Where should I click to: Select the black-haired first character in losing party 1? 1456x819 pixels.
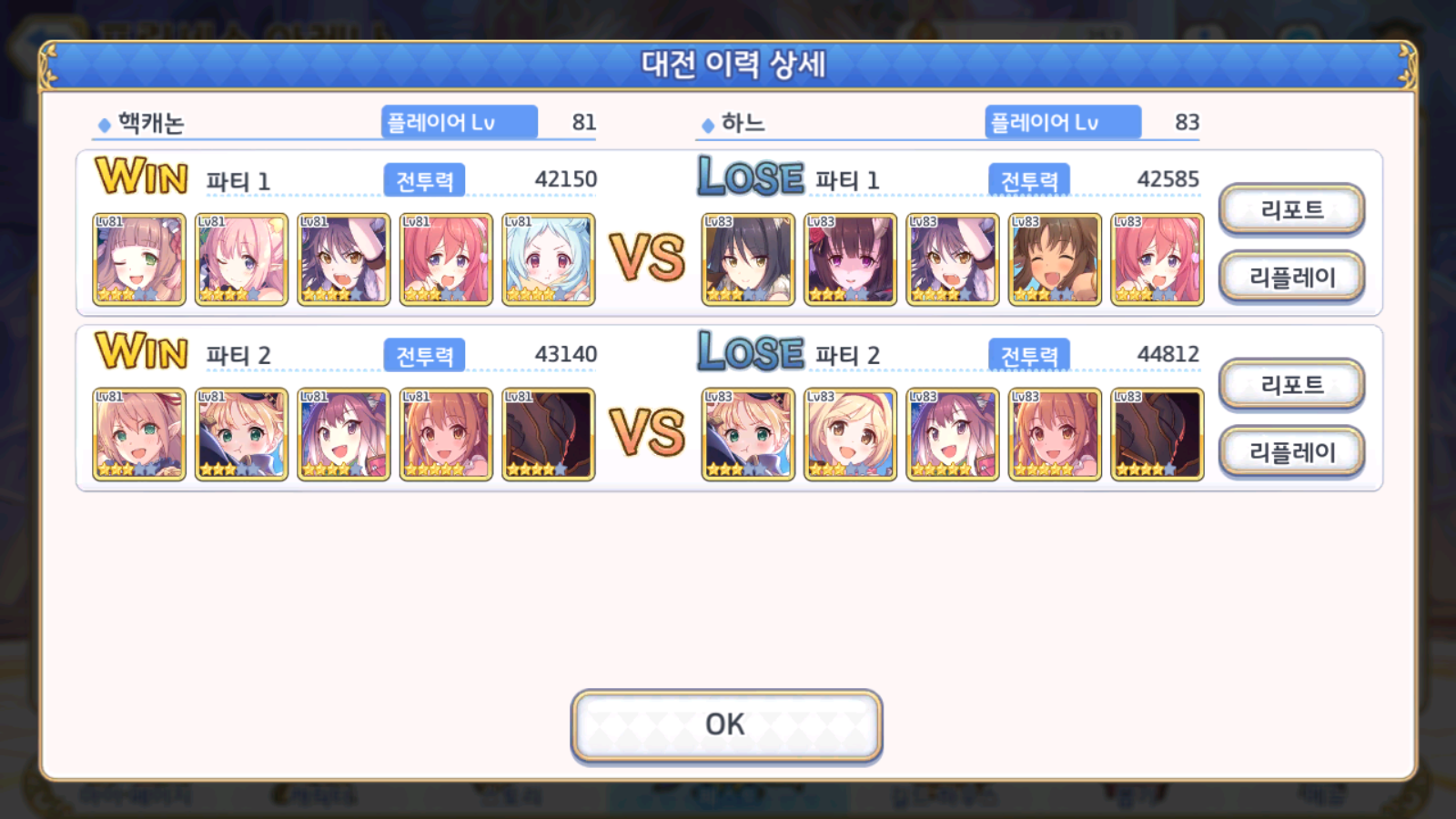click(748, 259)
